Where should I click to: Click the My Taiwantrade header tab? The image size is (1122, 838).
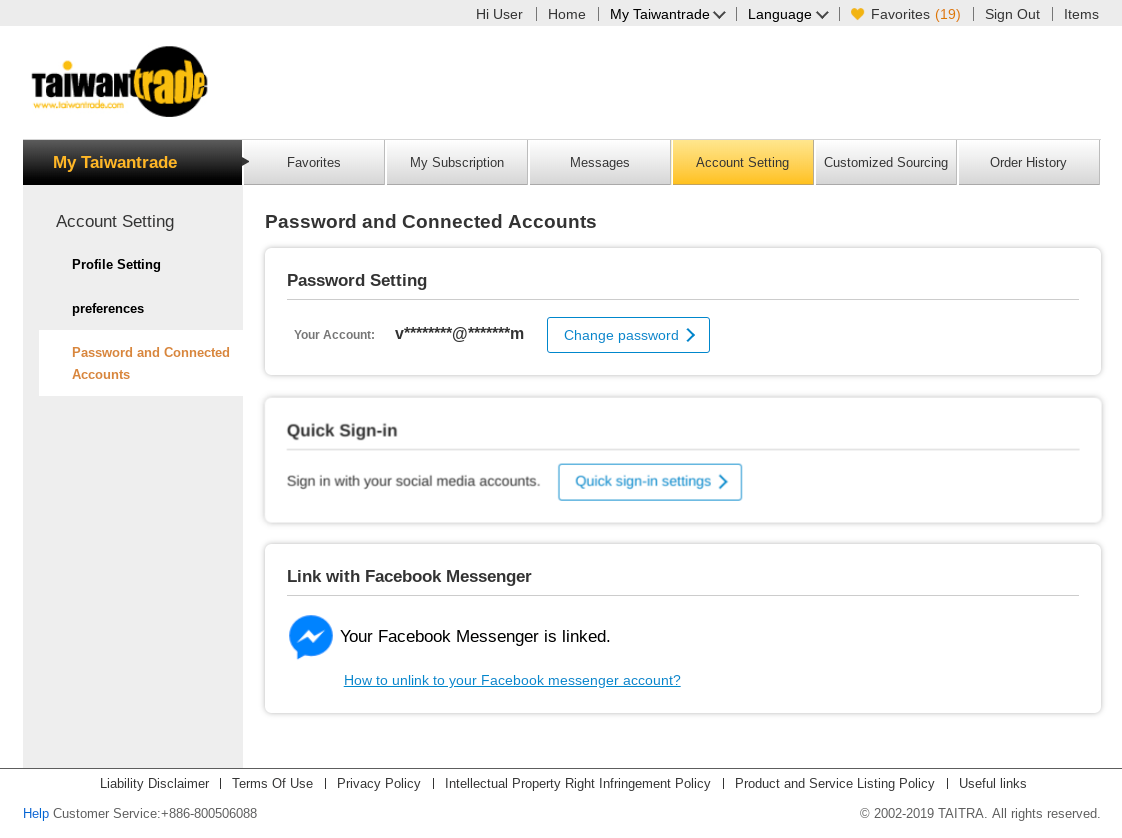[132, 162]
